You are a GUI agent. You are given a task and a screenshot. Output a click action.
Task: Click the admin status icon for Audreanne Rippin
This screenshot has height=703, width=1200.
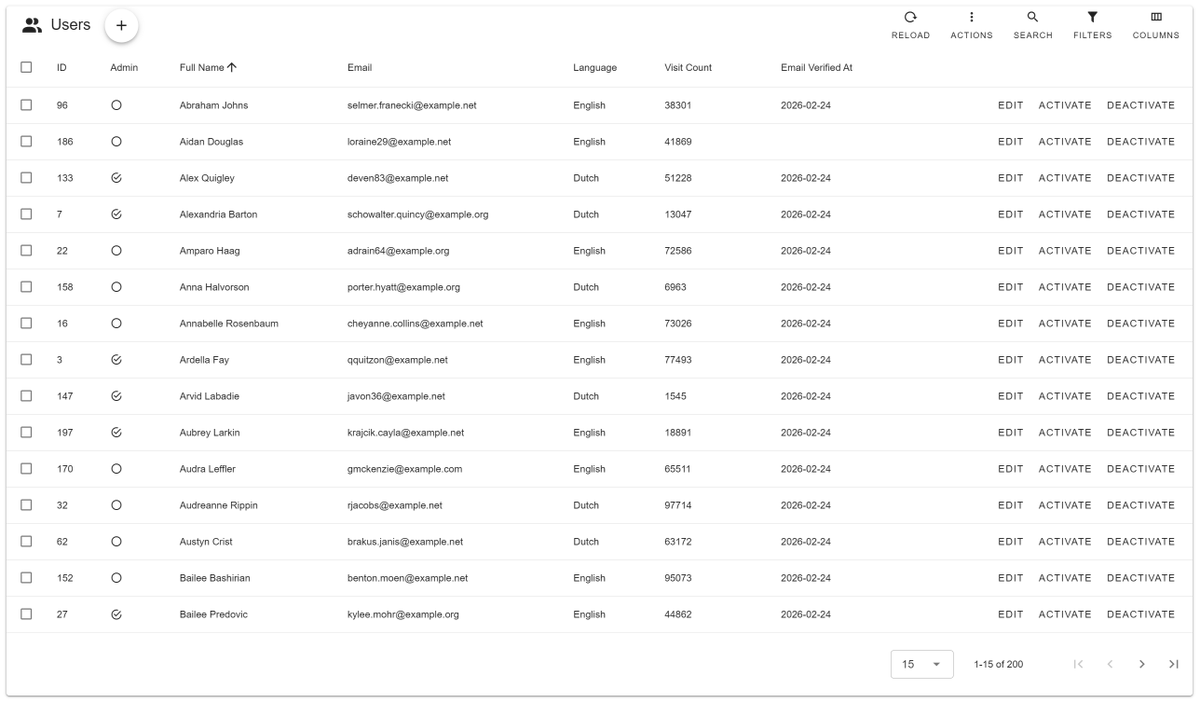tap(116, 505)
